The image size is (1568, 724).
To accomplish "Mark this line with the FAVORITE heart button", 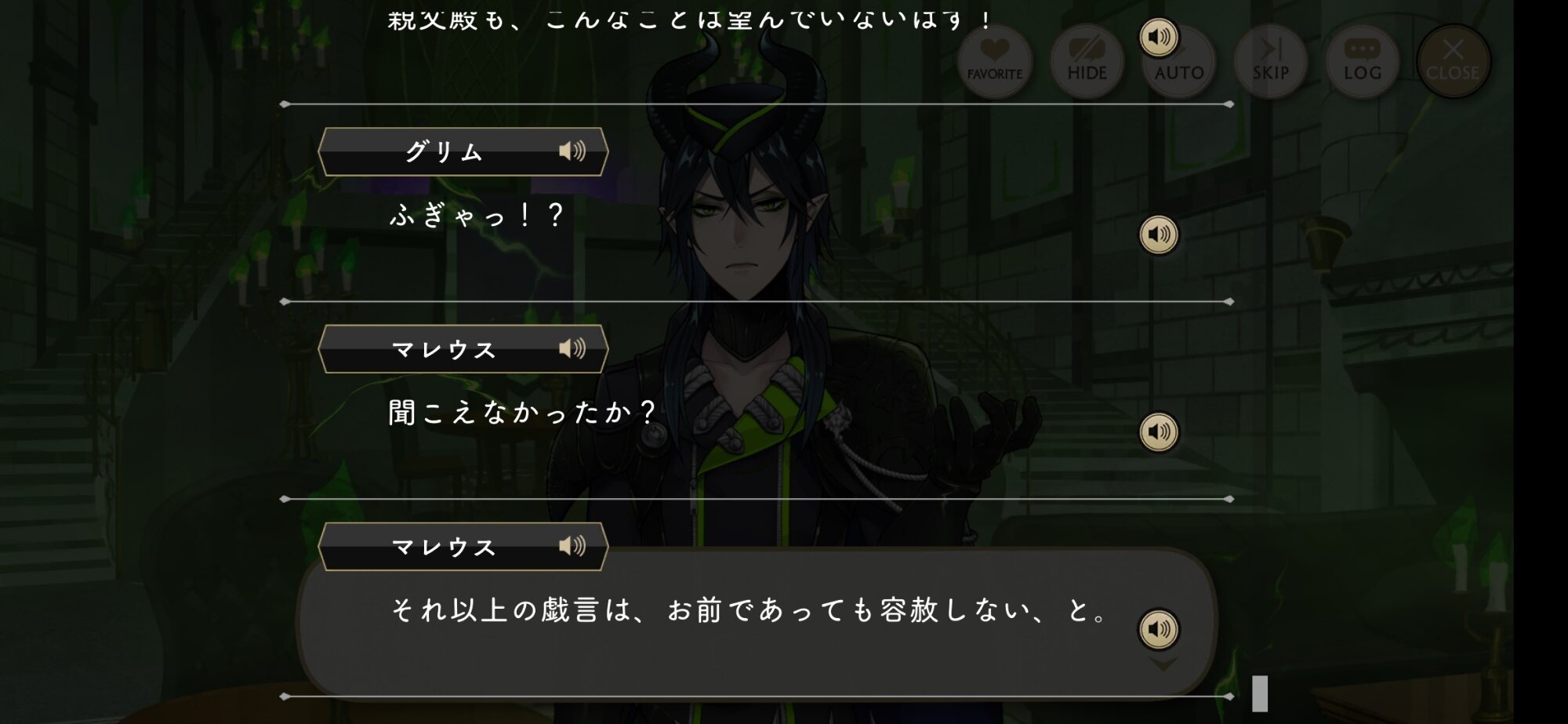I will pos(995,61).
